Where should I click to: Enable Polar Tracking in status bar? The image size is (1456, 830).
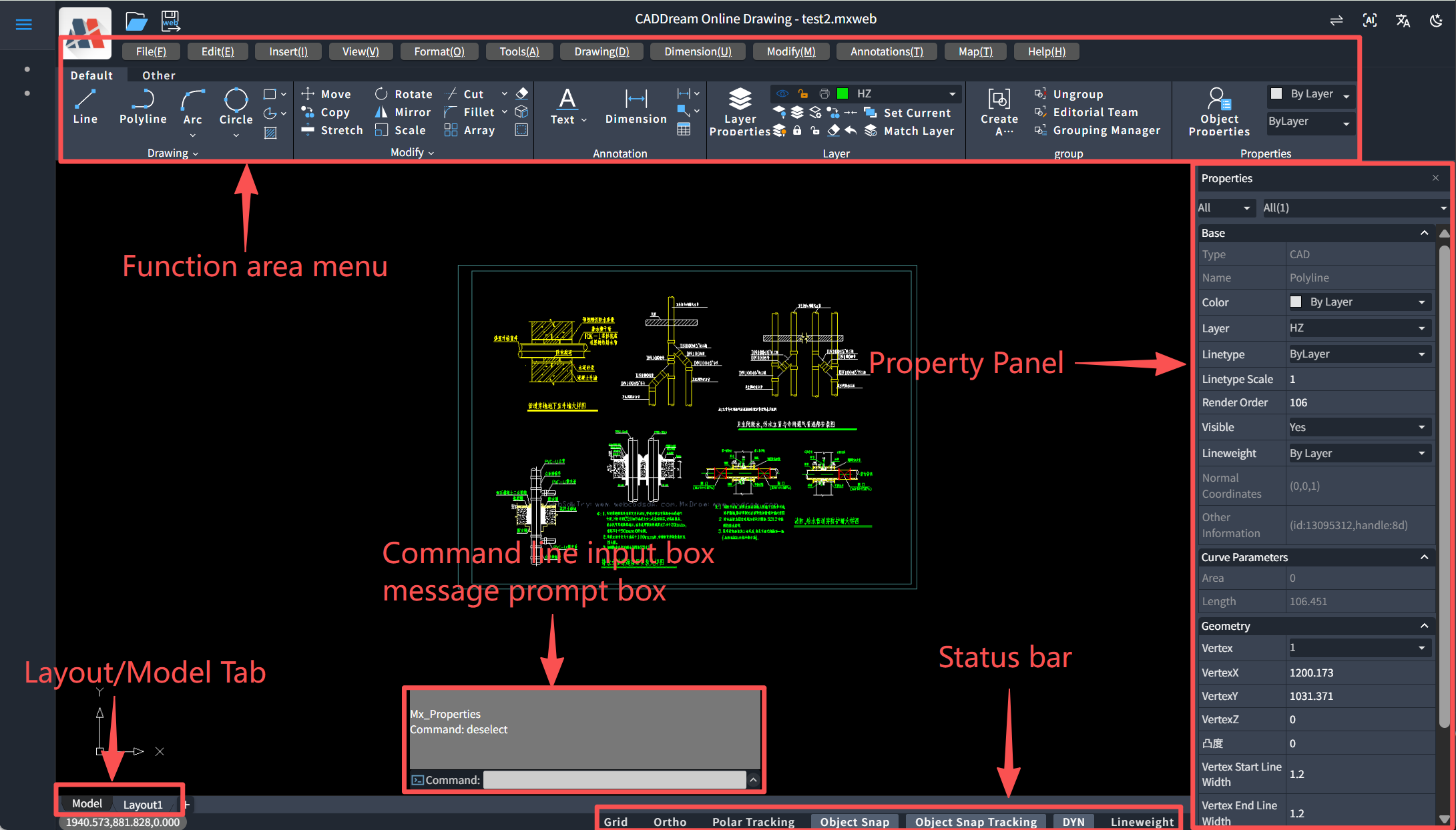pos(753,822)
